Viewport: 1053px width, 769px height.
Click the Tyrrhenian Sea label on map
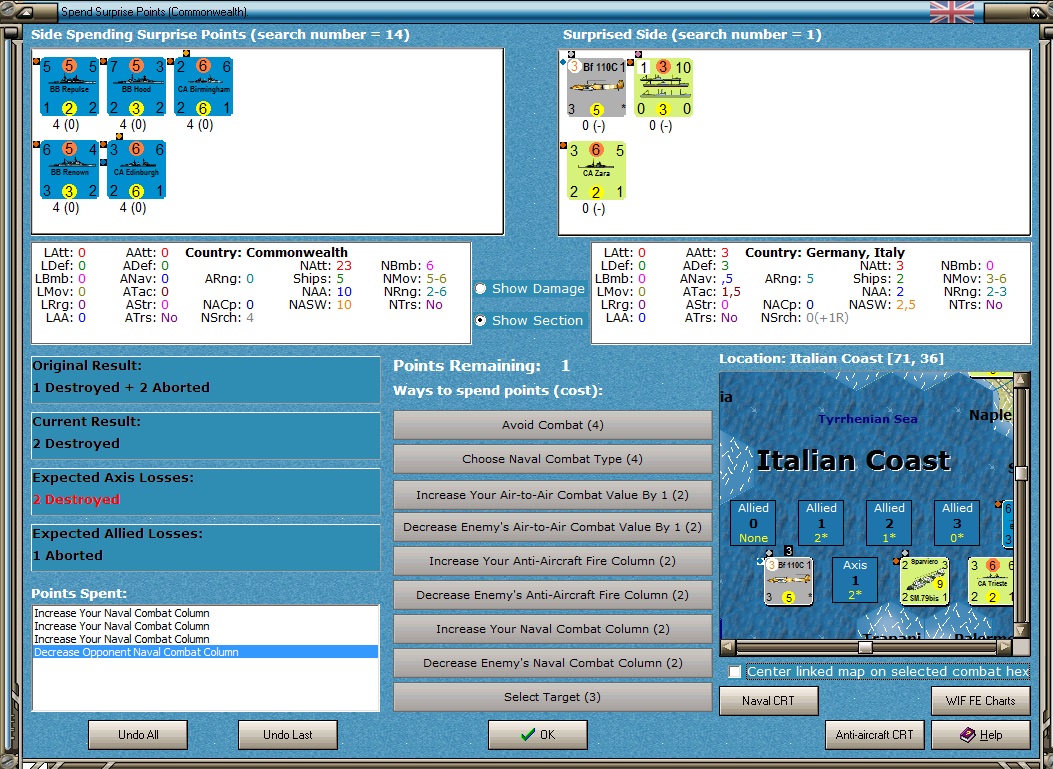pos(868,419)
